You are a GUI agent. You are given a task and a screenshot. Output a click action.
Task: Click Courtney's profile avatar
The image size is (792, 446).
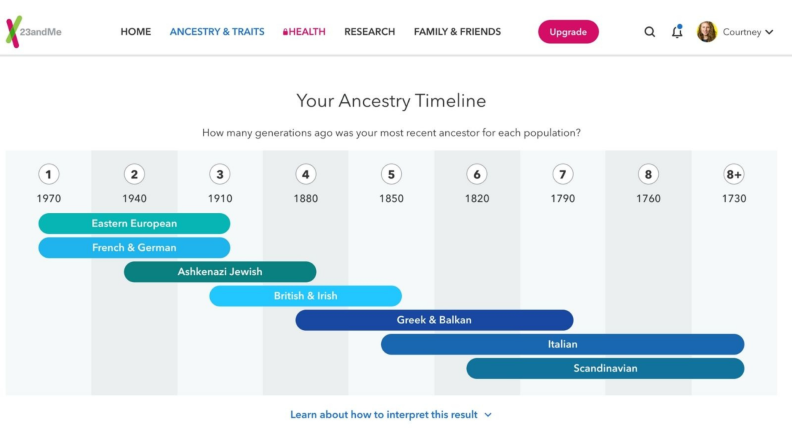pyautogui.click(x=707, y=32)
